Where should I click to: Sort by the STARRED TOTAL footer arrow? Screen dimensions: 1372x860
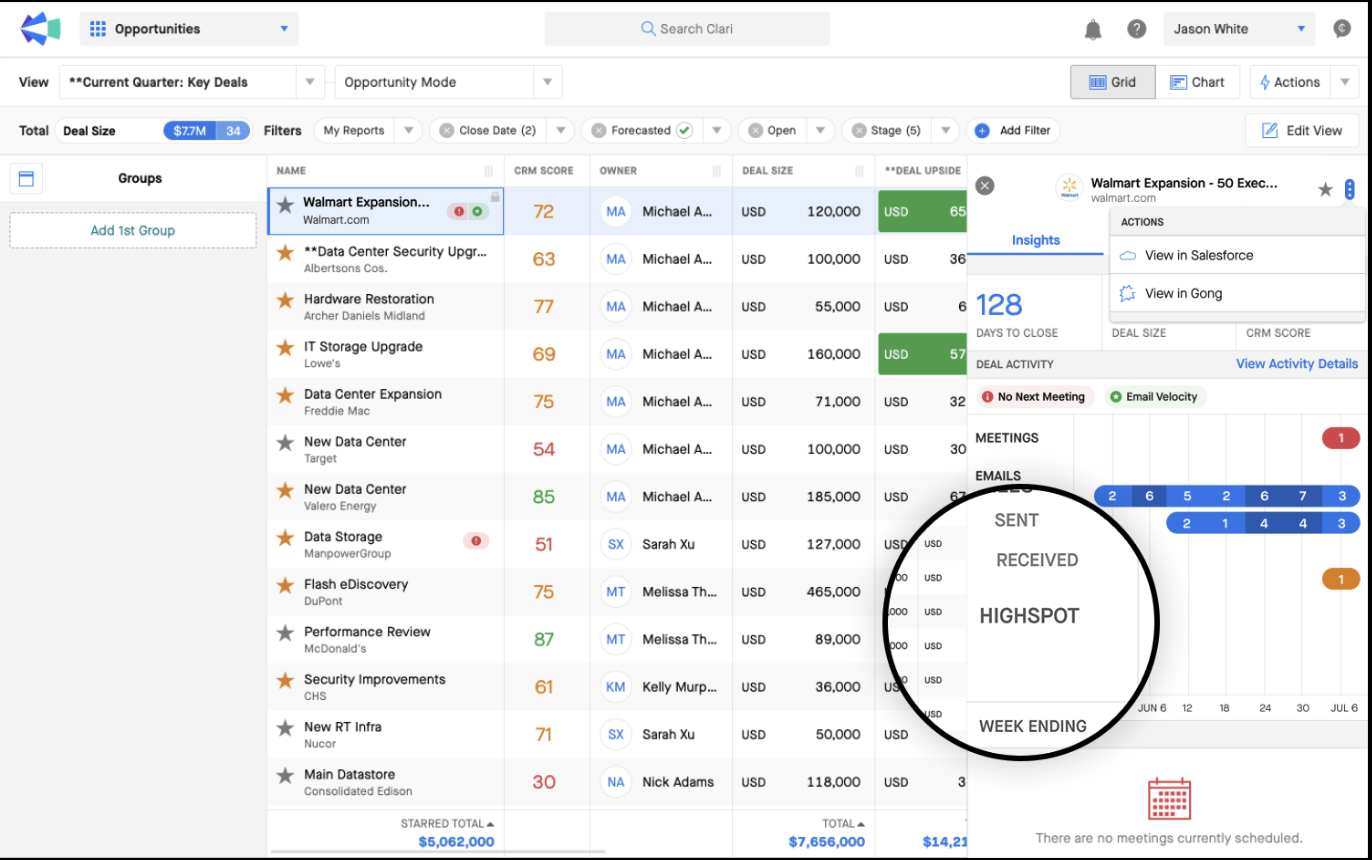click(491, 824)
